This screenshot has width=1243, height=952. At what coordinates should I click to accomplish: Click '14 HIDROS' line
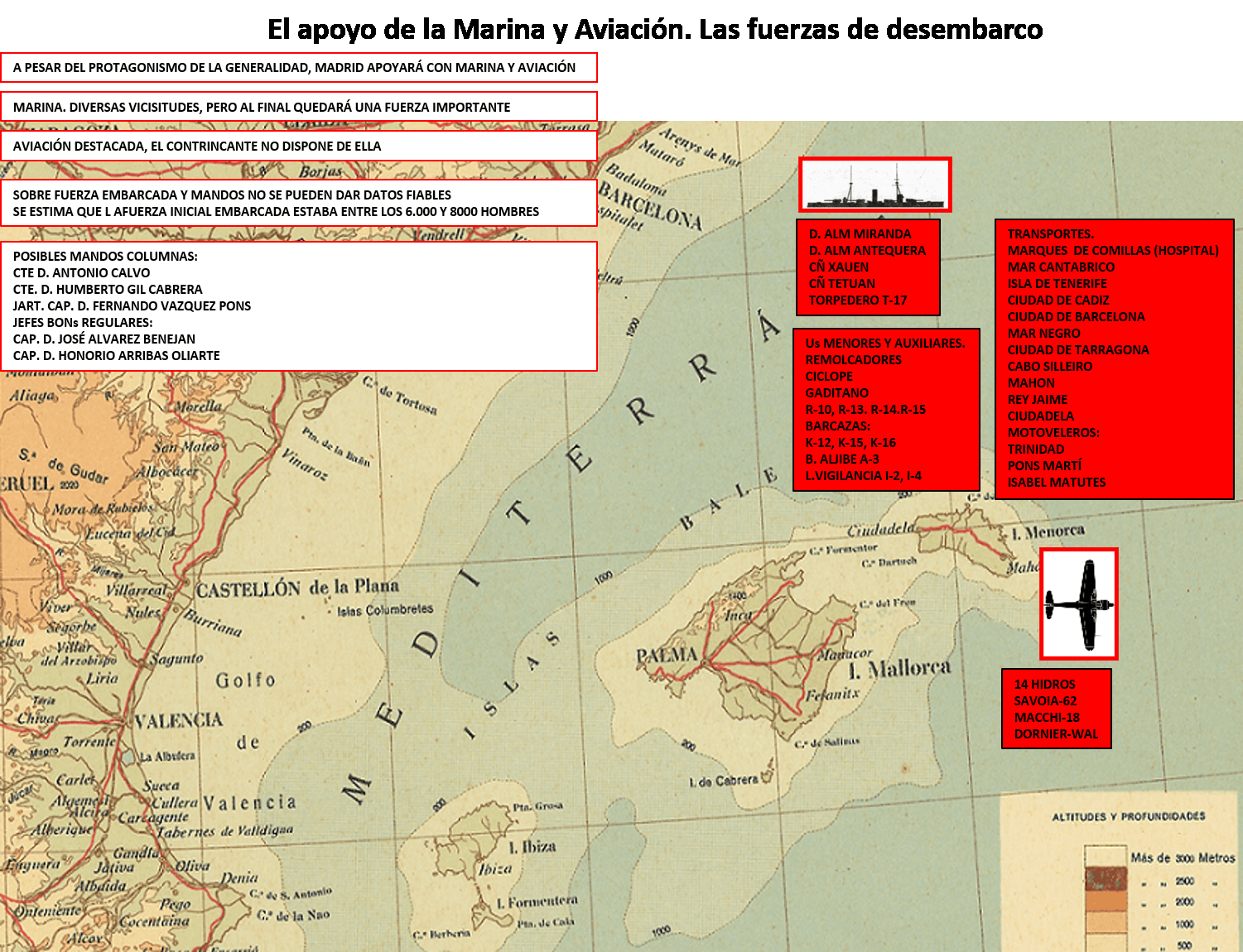[1044, 685]
